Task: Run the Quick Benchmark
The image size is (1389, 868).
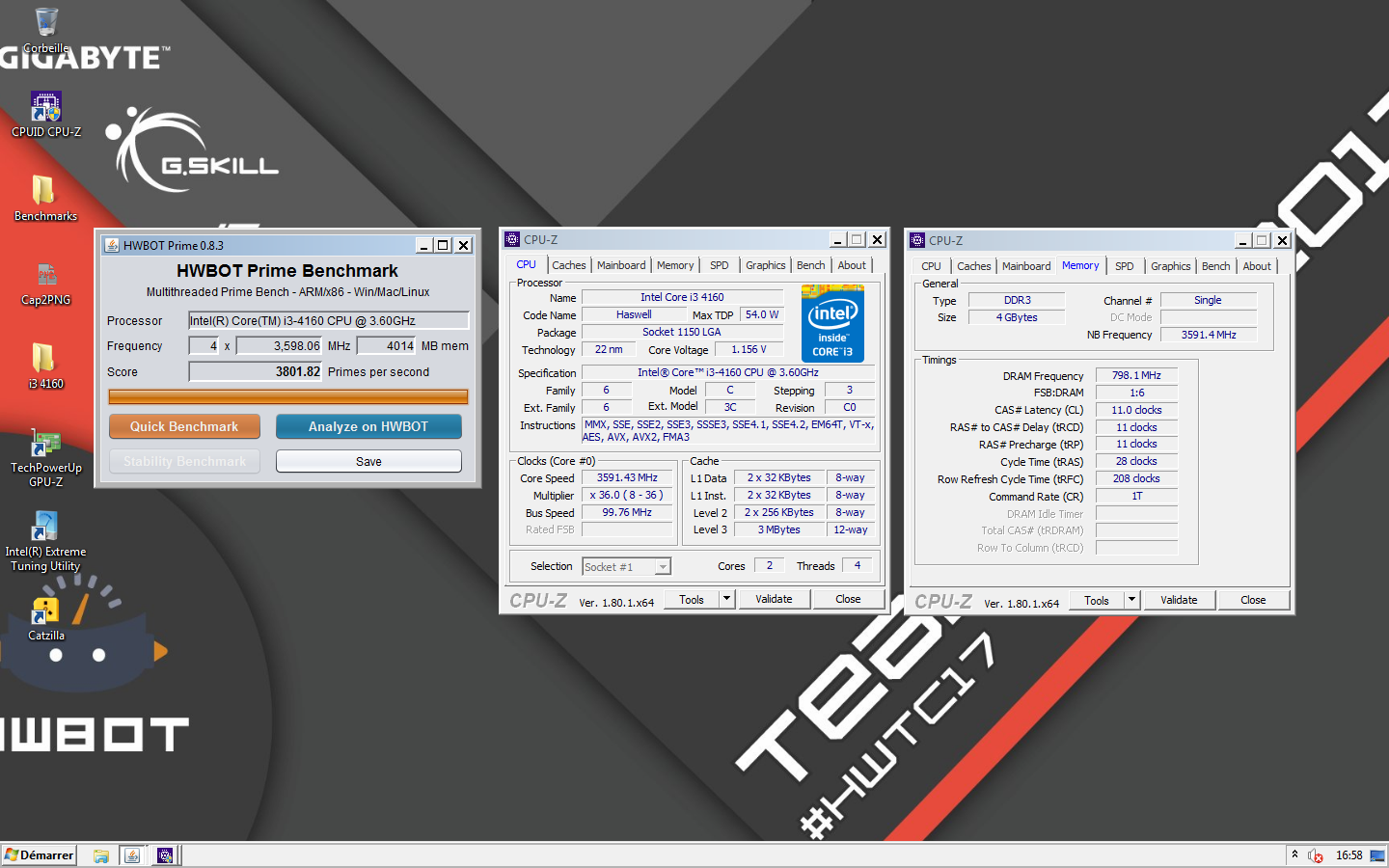Action: click(x=184, y=426)
